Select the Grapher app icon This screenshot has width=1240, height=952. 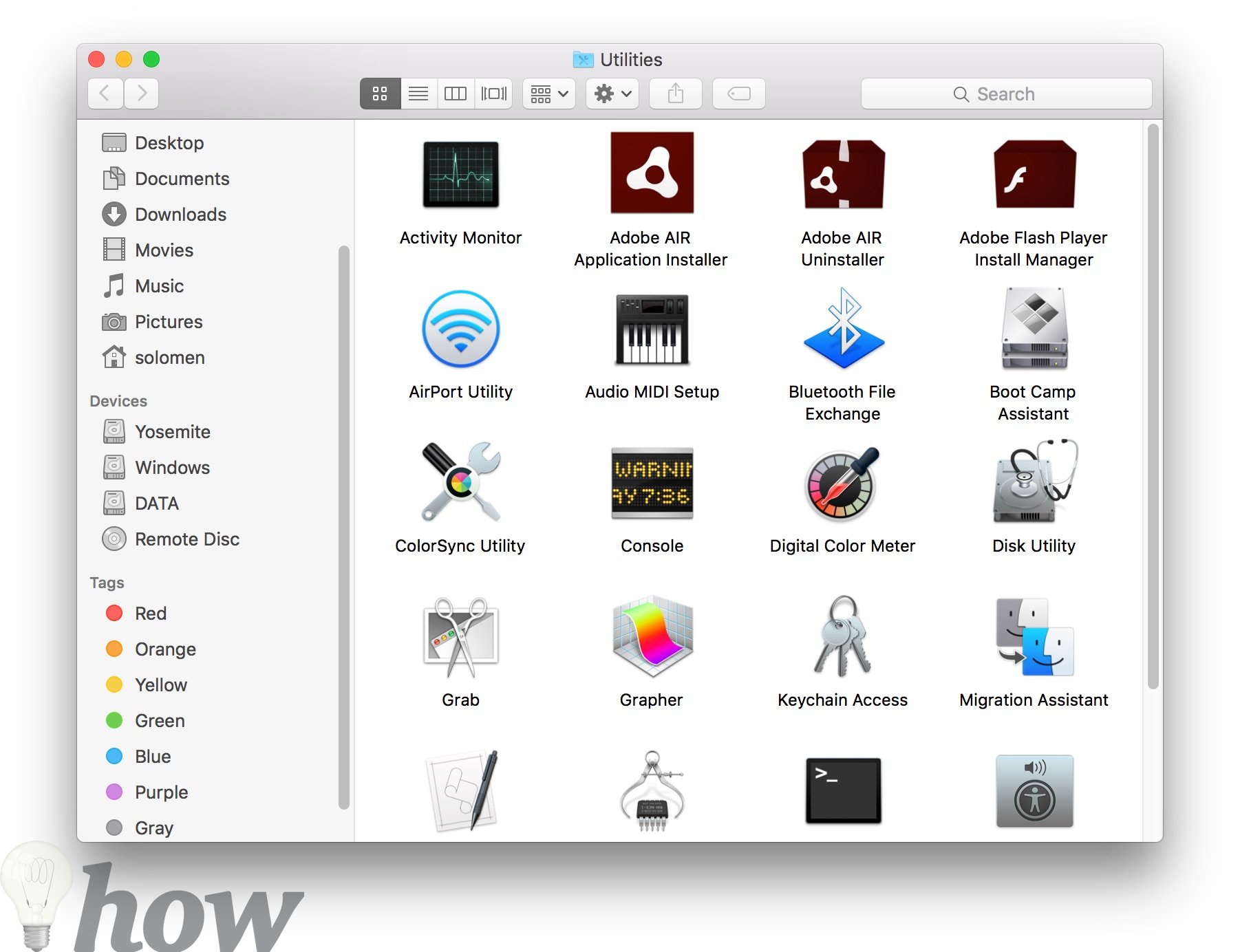652,637
